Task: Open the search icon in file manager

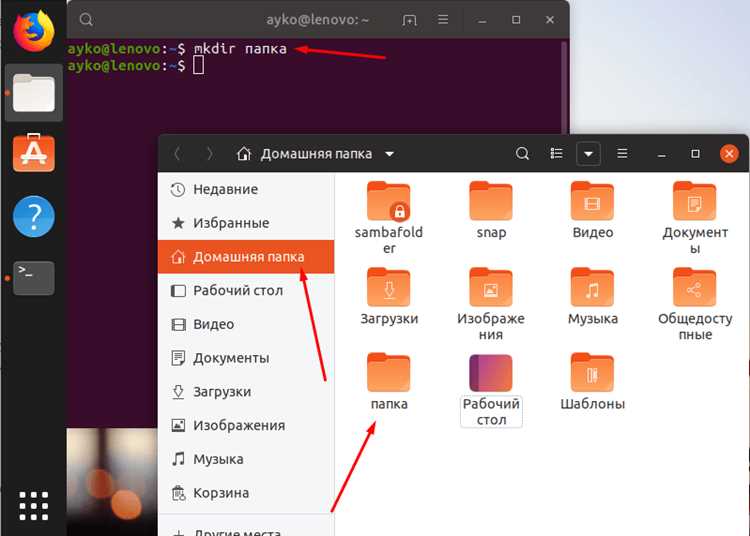Action: pos(522,153)
